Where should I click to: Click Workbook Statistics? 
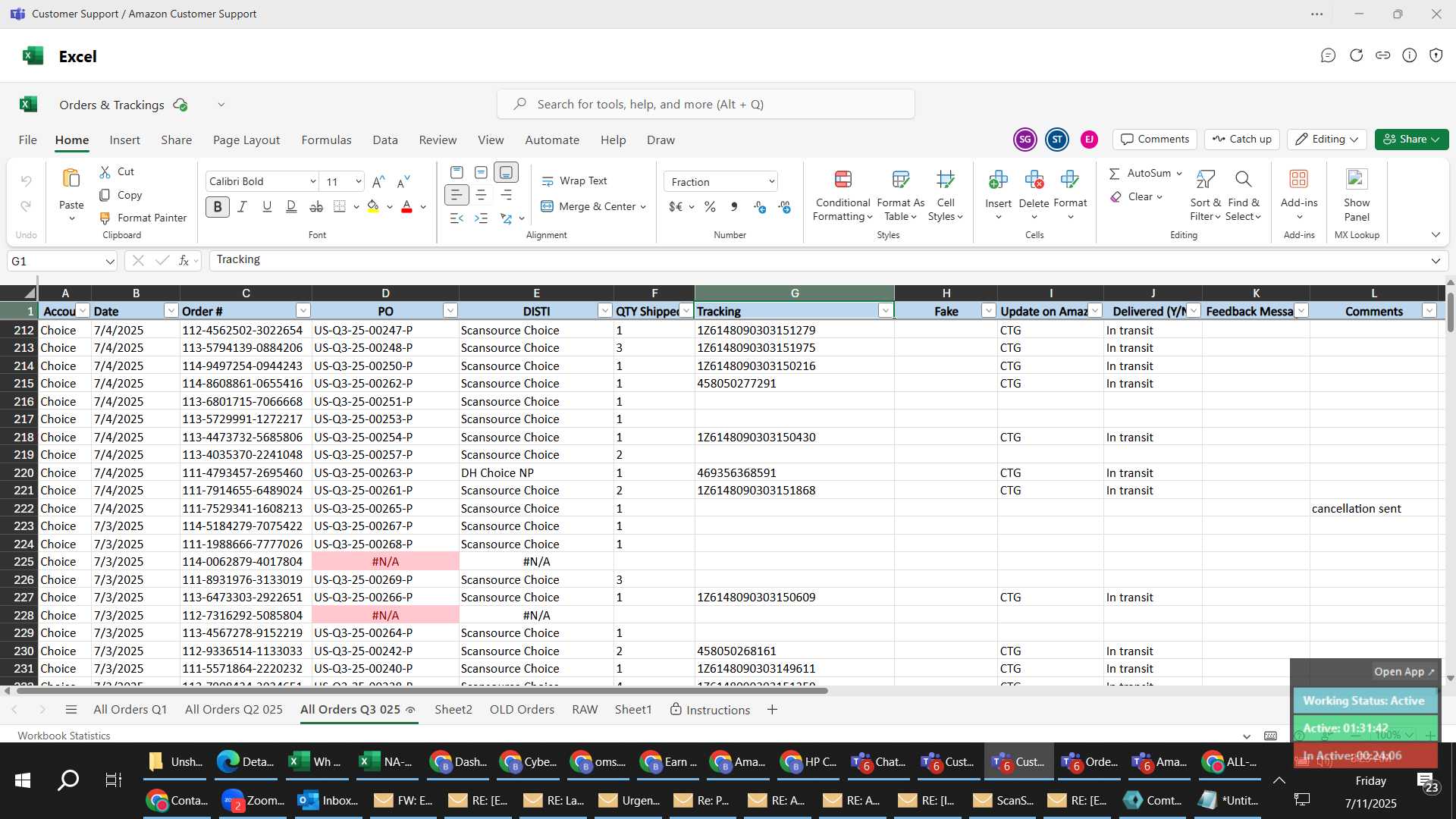click(64, 736)
